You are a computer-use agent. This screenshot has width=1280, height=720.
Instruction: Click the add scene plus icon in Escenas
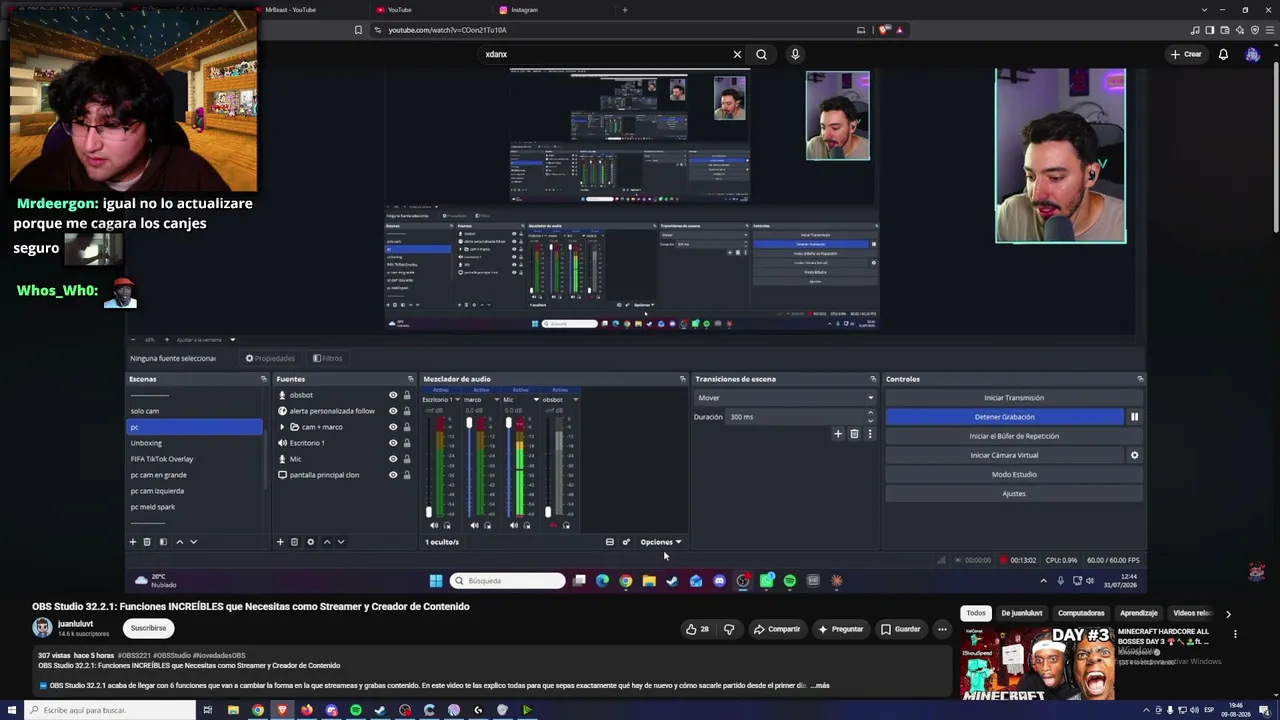(x=132, y=542)
